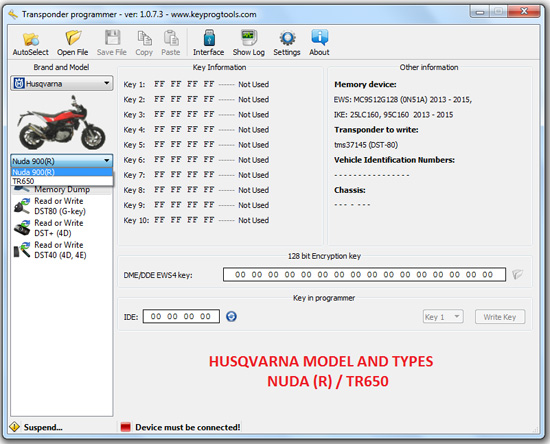Viewport: 550px width, 444px height.
Task: Open the Husqvarna brand dropdown
Action: [x=62, y=83]
